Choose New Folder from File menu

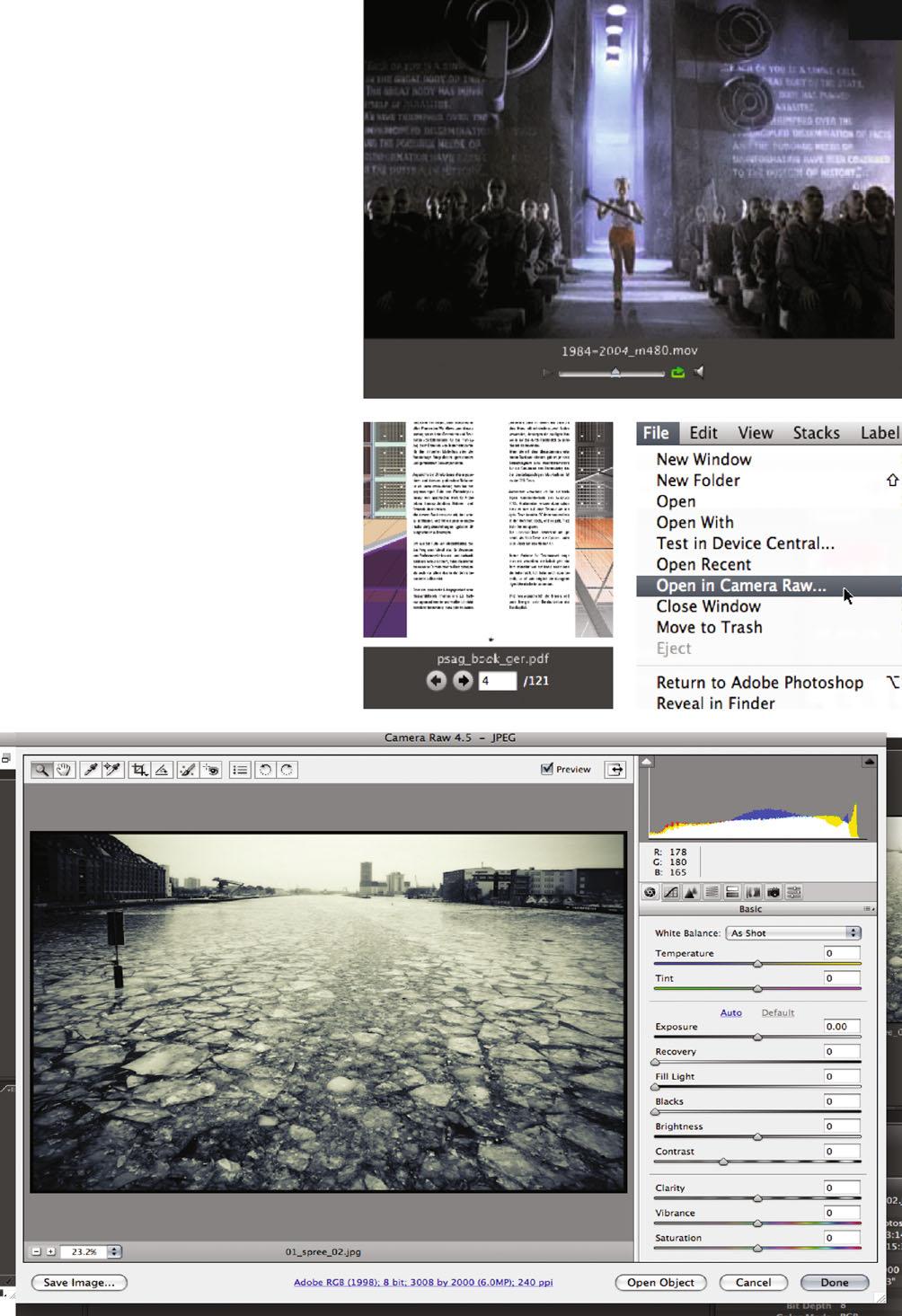tap(769, 481)
